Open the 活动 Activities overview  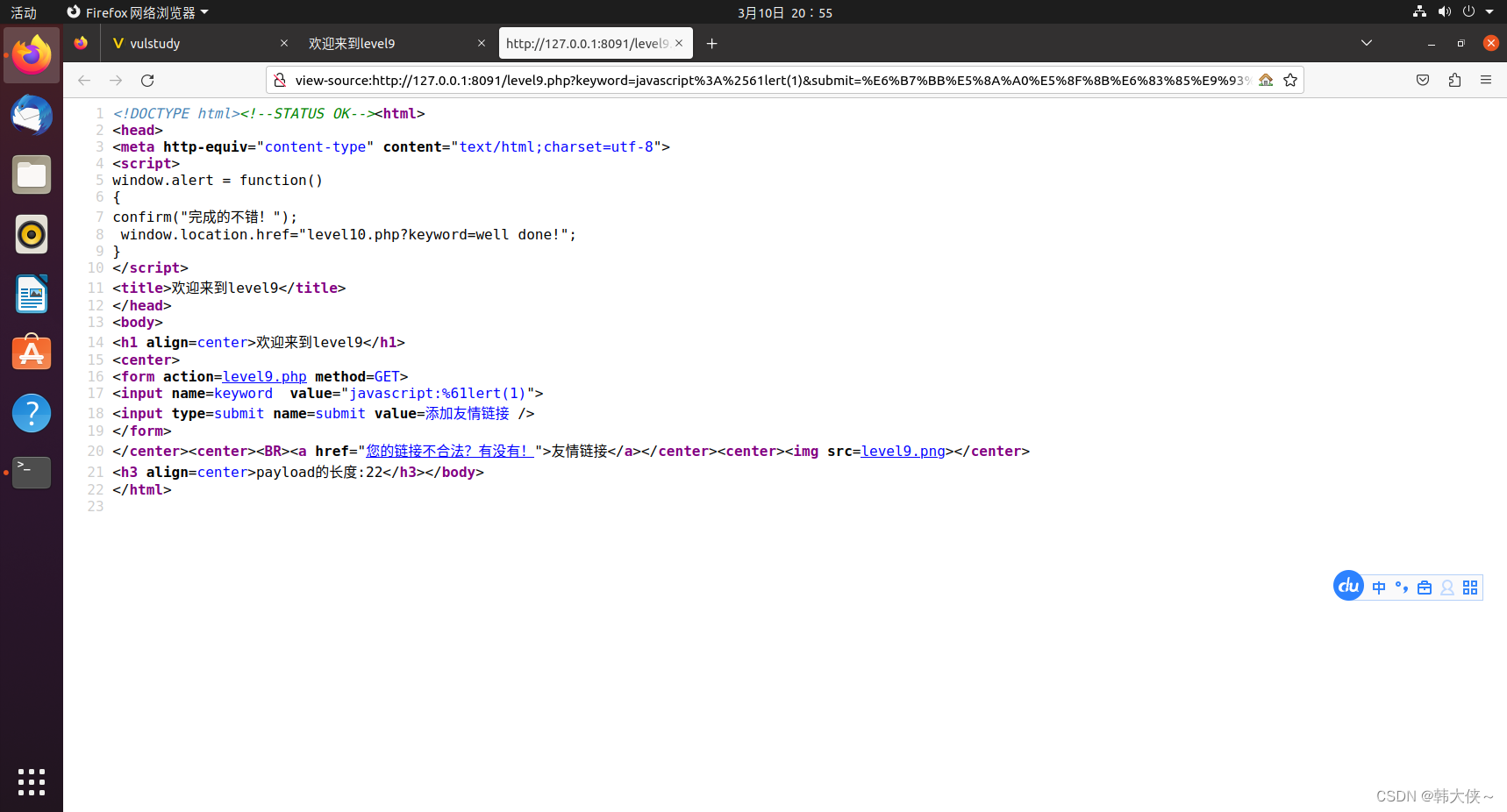[24, 12]
